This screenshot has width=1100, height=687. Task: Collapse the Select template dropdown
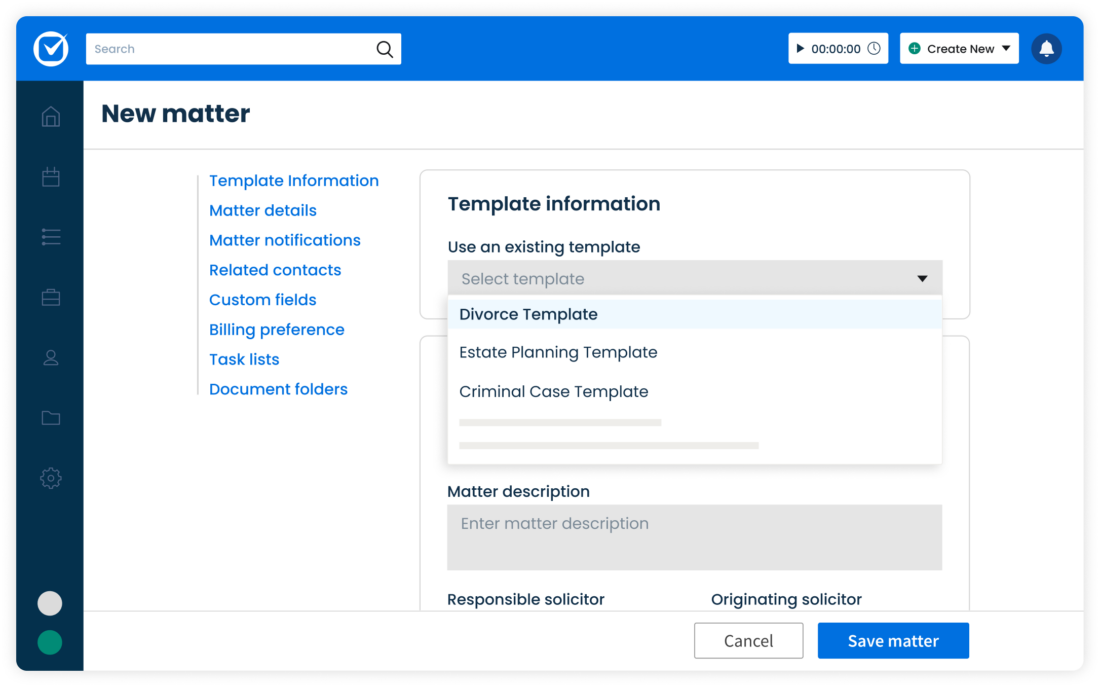(921, 279)
